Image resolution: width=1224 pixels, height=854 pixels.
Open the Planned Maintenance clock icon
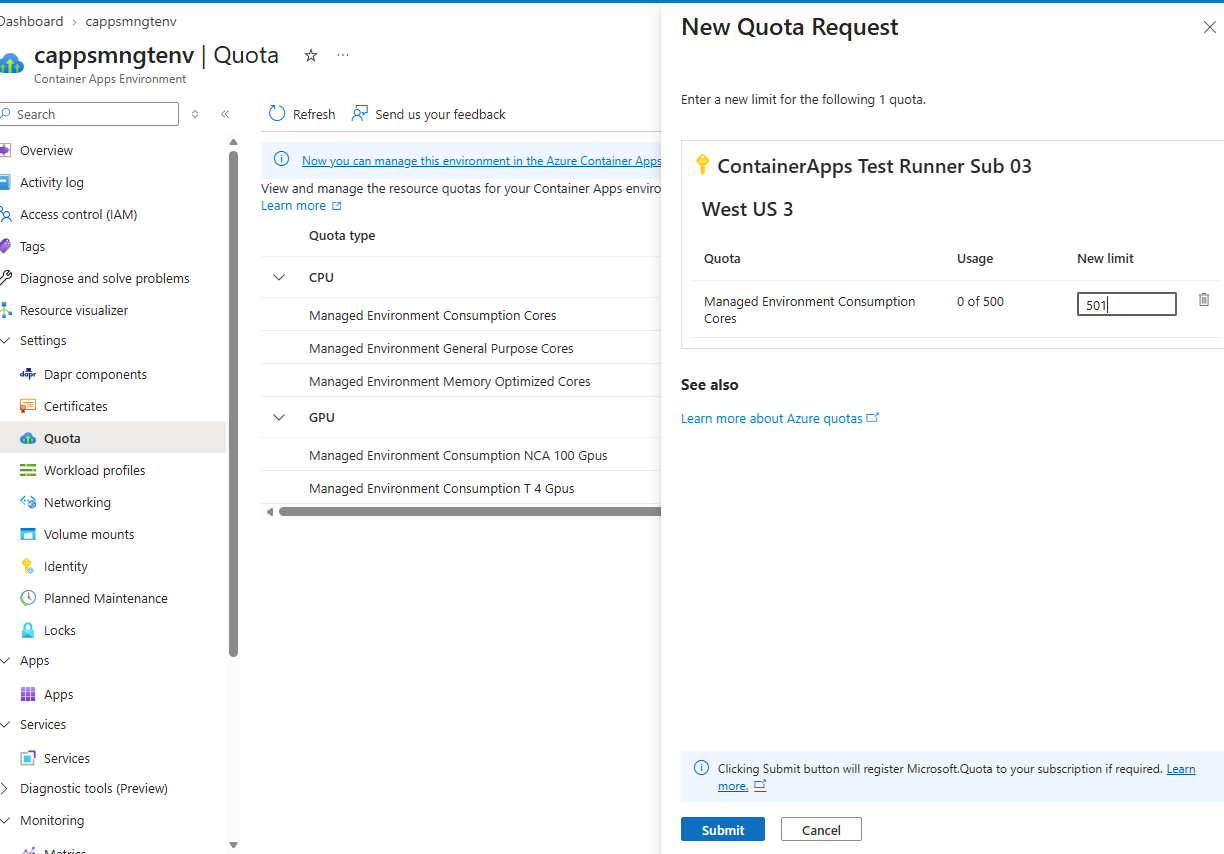coord(28,598)
